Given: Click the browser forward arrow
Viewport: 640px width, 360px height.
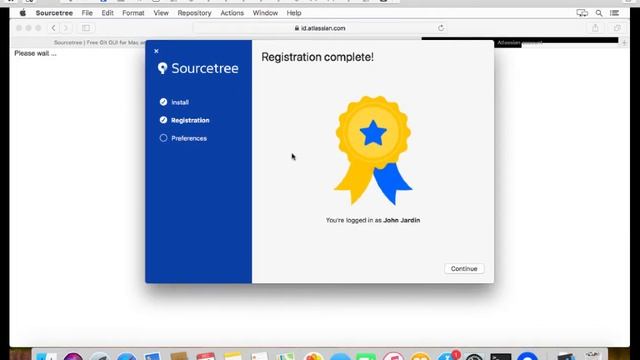Looking at the screenshot, I should (x=66, y=28).
